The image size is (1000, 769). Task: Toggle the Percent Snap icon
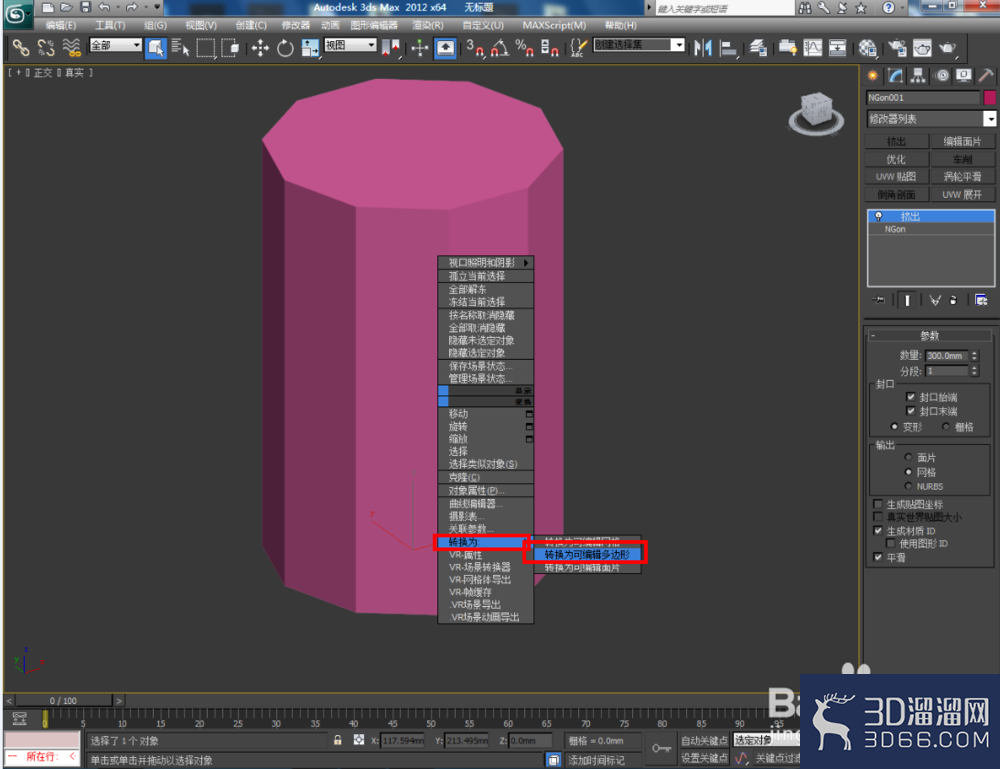pos(525,48)
